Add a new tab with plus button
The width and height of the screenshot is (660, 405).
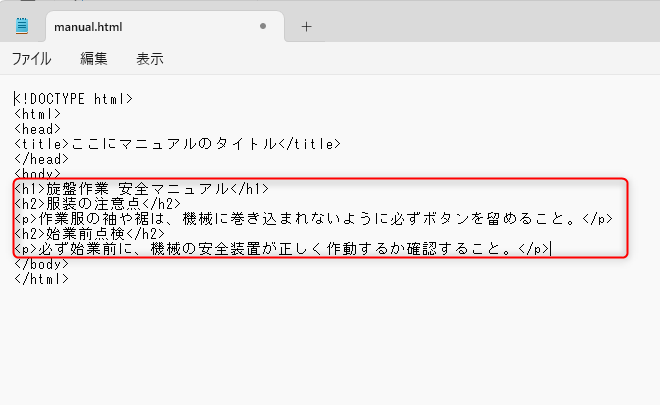coord(306,27)
